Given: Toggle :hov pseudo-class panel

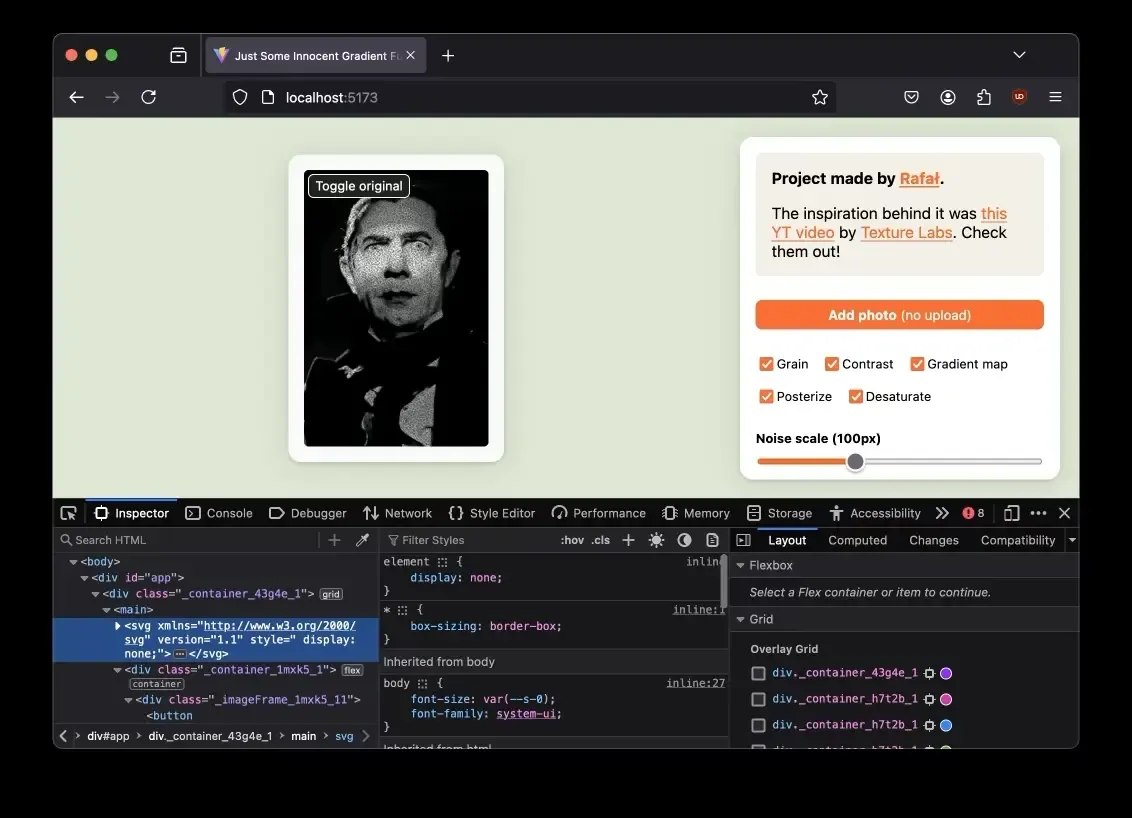Looking at the screenshot, I should click(572, 540).
